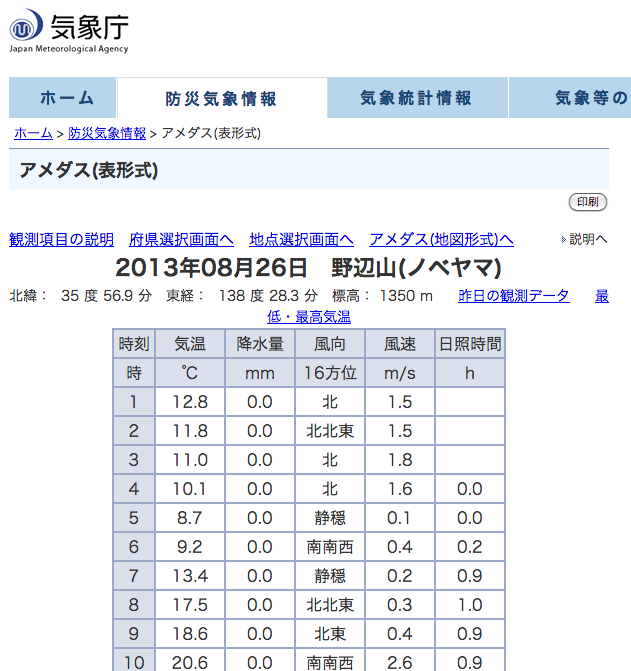
Task: Select temperature cell 11.0
Action: coord(190,460)
